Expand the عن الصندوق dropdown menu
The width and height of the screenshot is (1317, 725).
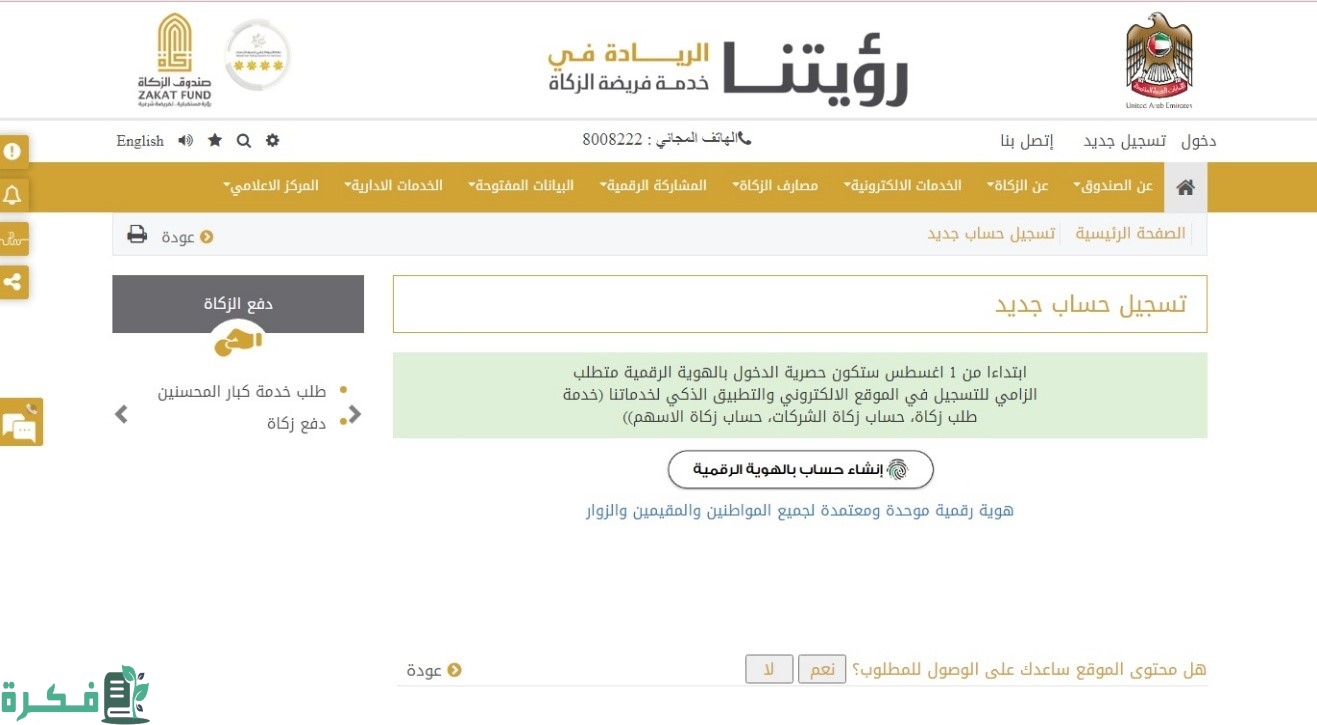coord(1113,186)
